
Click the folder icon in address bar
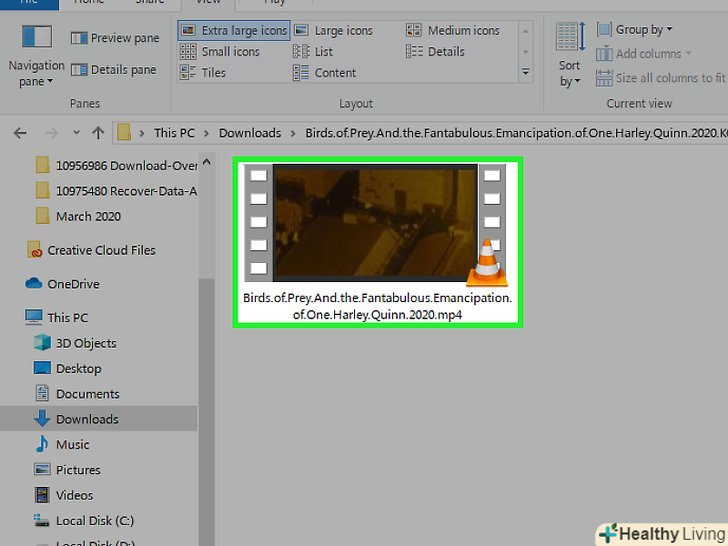point(124,133)
